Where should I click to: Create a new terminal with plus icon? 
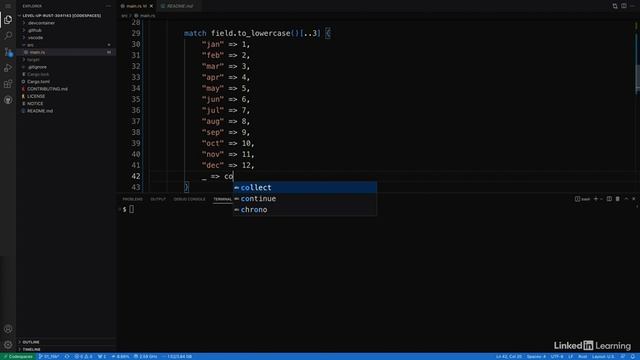coord(596,199)
